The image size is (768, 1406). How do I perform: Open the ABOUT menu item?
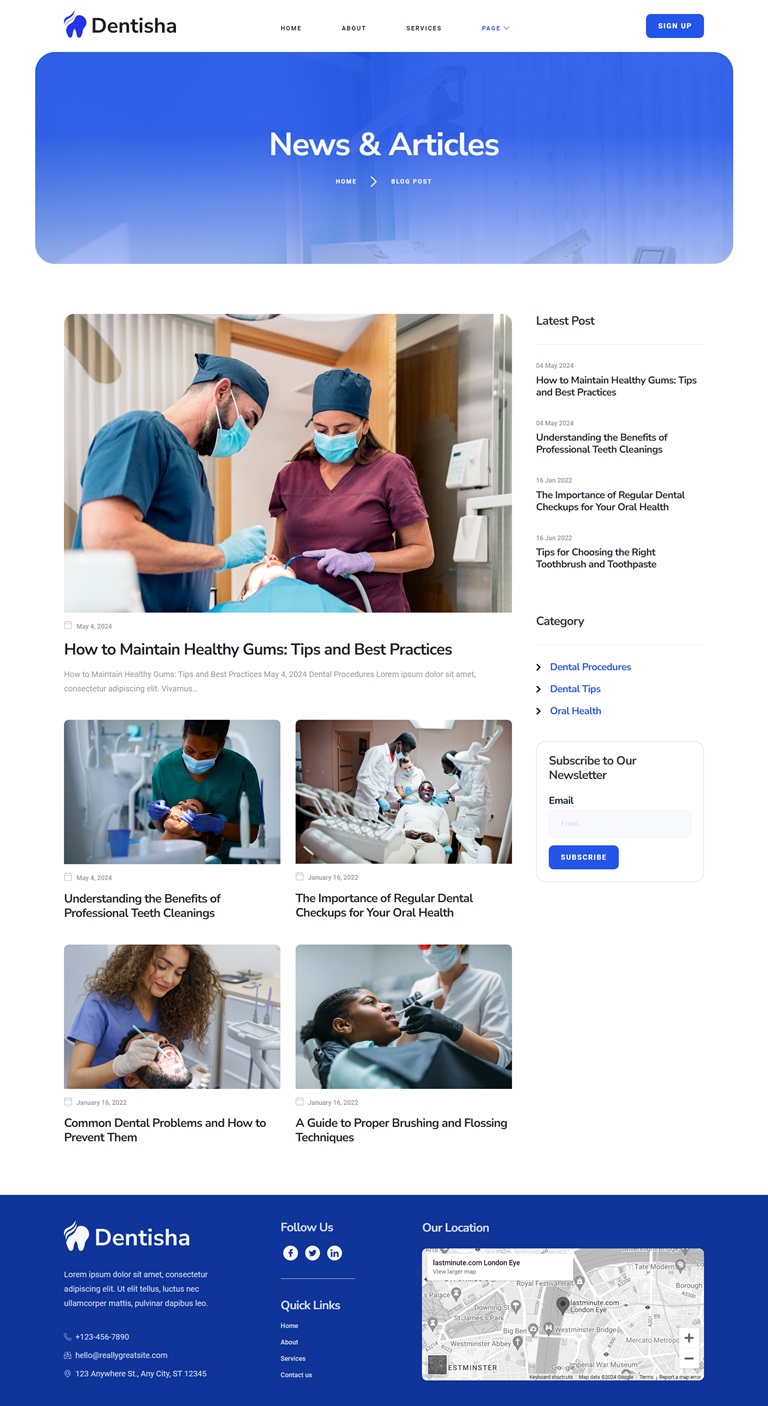[x=354, y=28]
